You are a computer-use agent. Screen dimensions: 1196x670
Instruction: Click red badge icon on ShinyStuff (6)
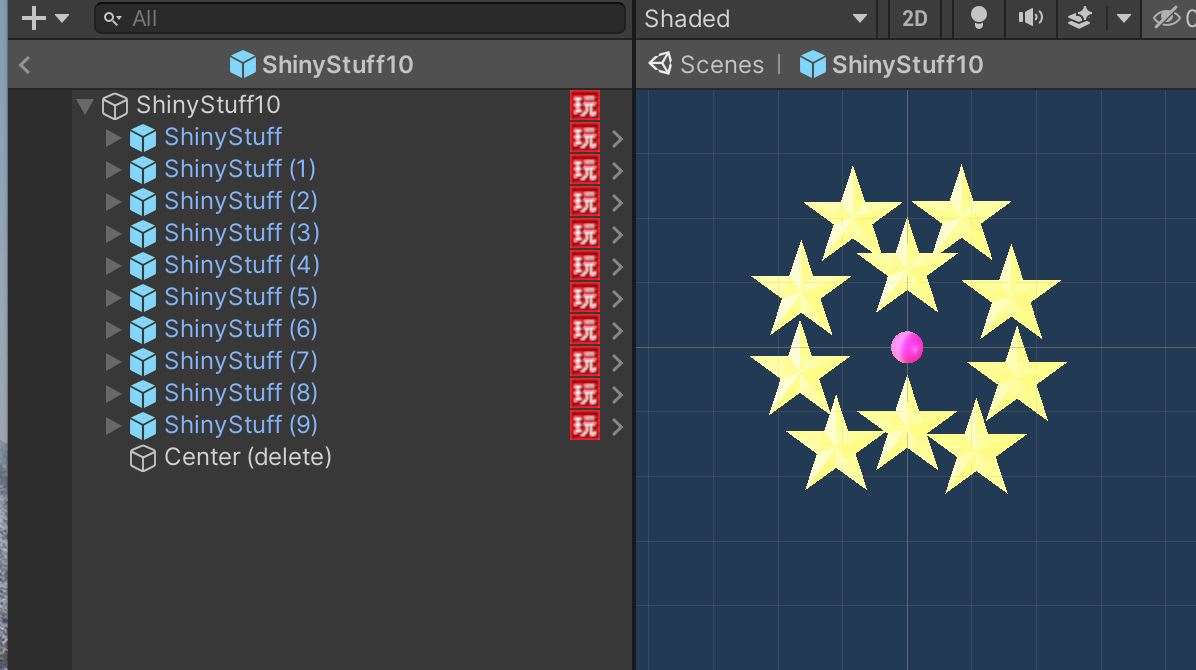tap(585, 330)
